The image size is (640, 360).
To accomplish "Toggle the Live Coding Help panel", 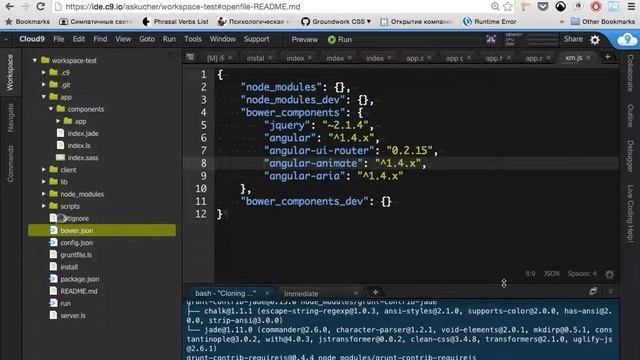I will tap(630, 215).
